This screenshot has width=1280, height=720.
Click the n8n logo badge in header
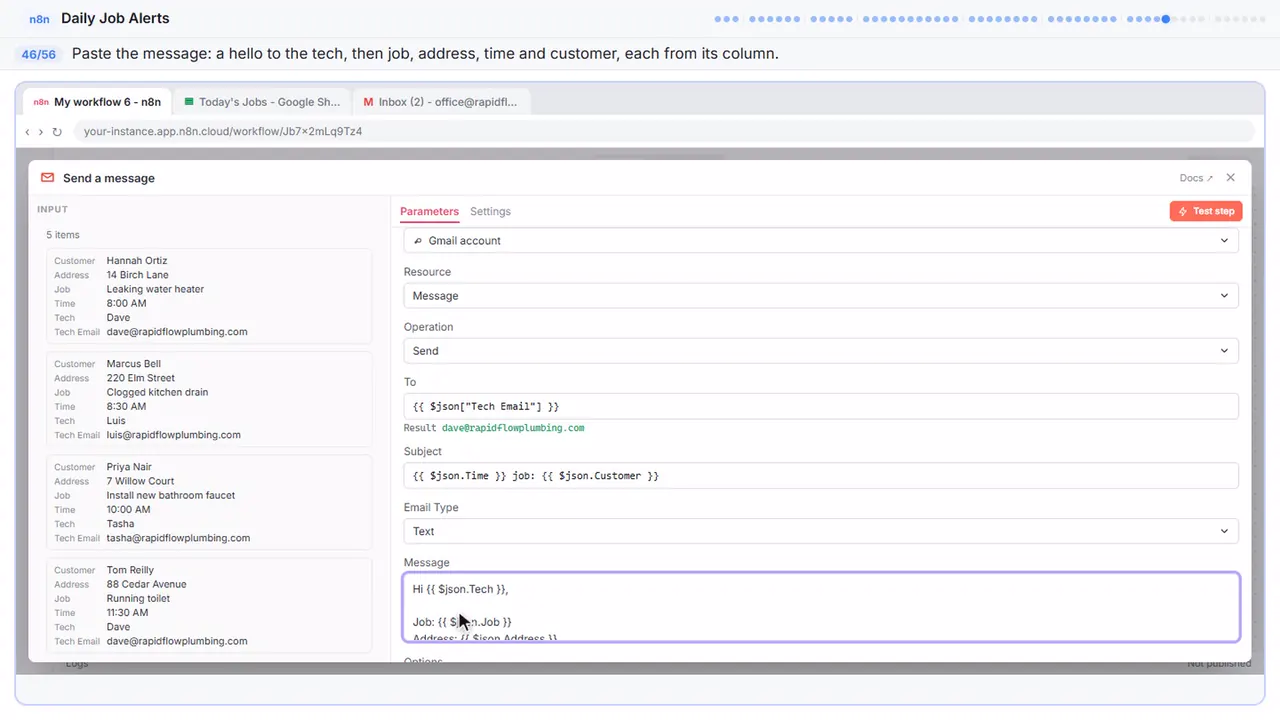[x=40, y=19]
